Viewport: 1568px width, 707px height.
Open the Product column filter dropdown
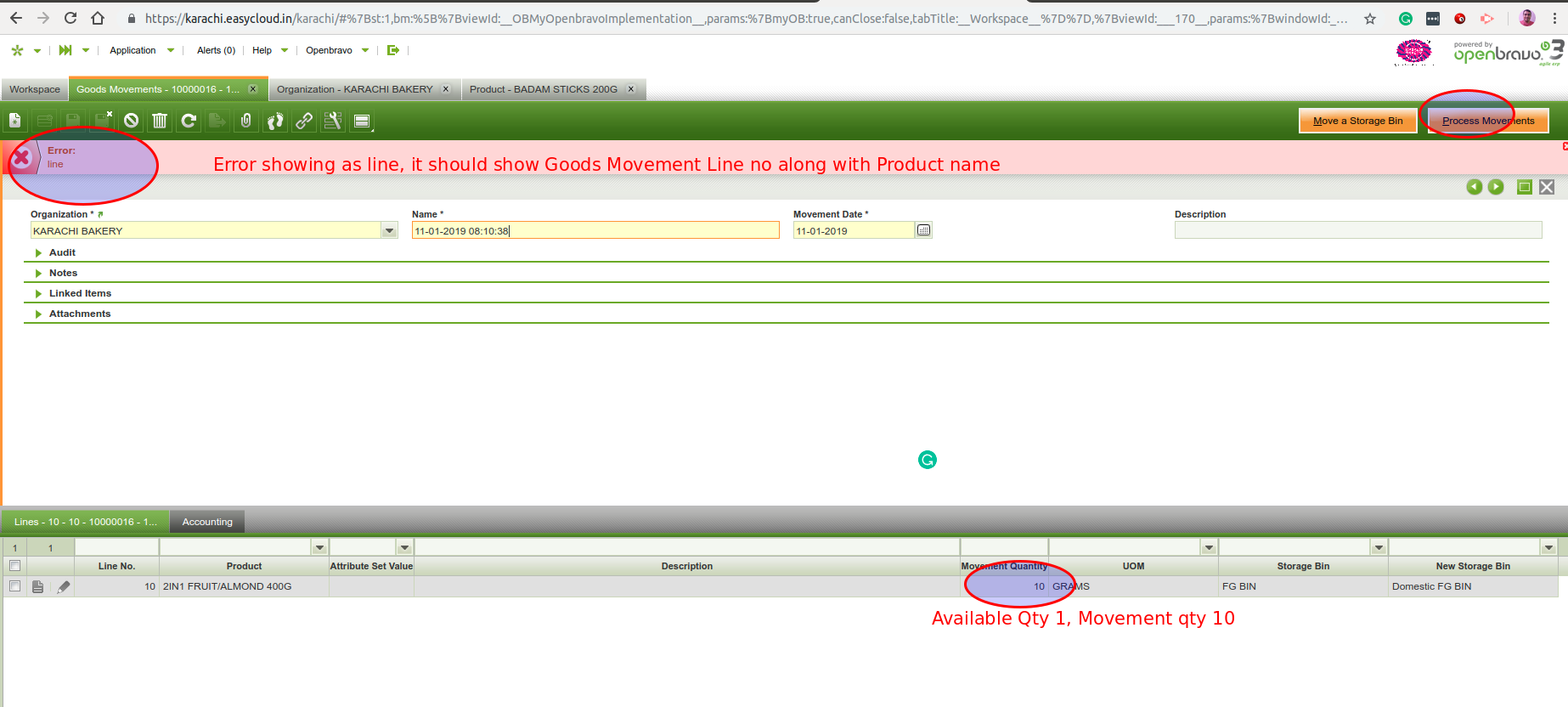point(319,548)
